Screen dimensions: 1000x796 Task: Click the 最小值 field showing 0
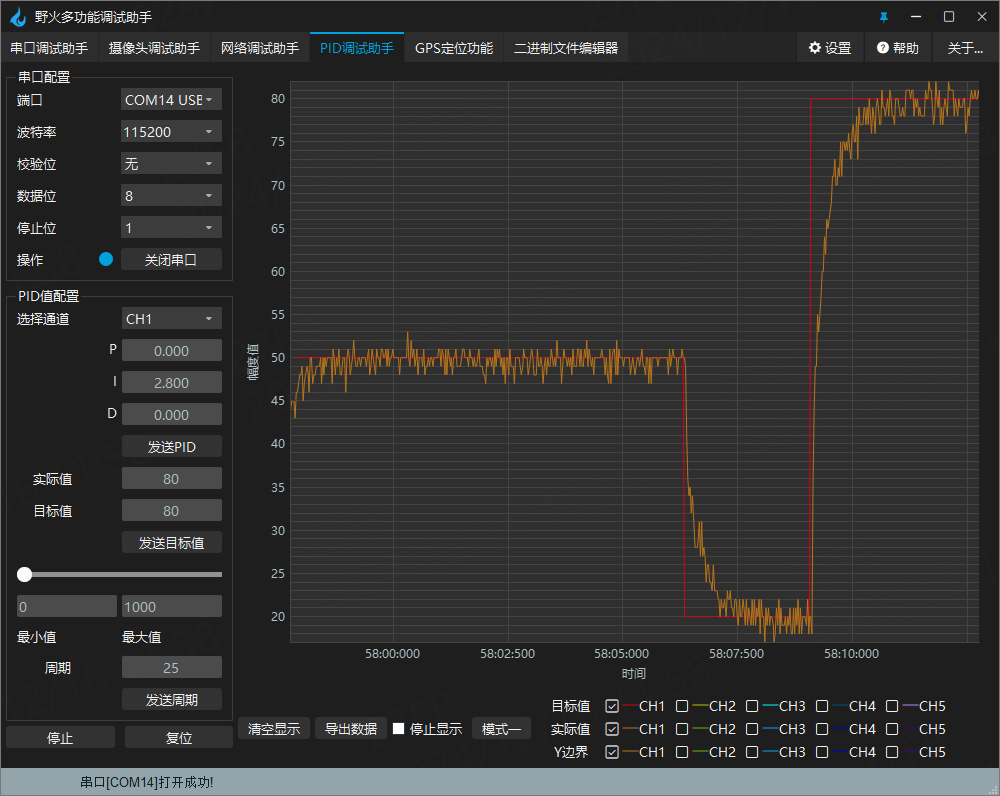click(66, 606)
